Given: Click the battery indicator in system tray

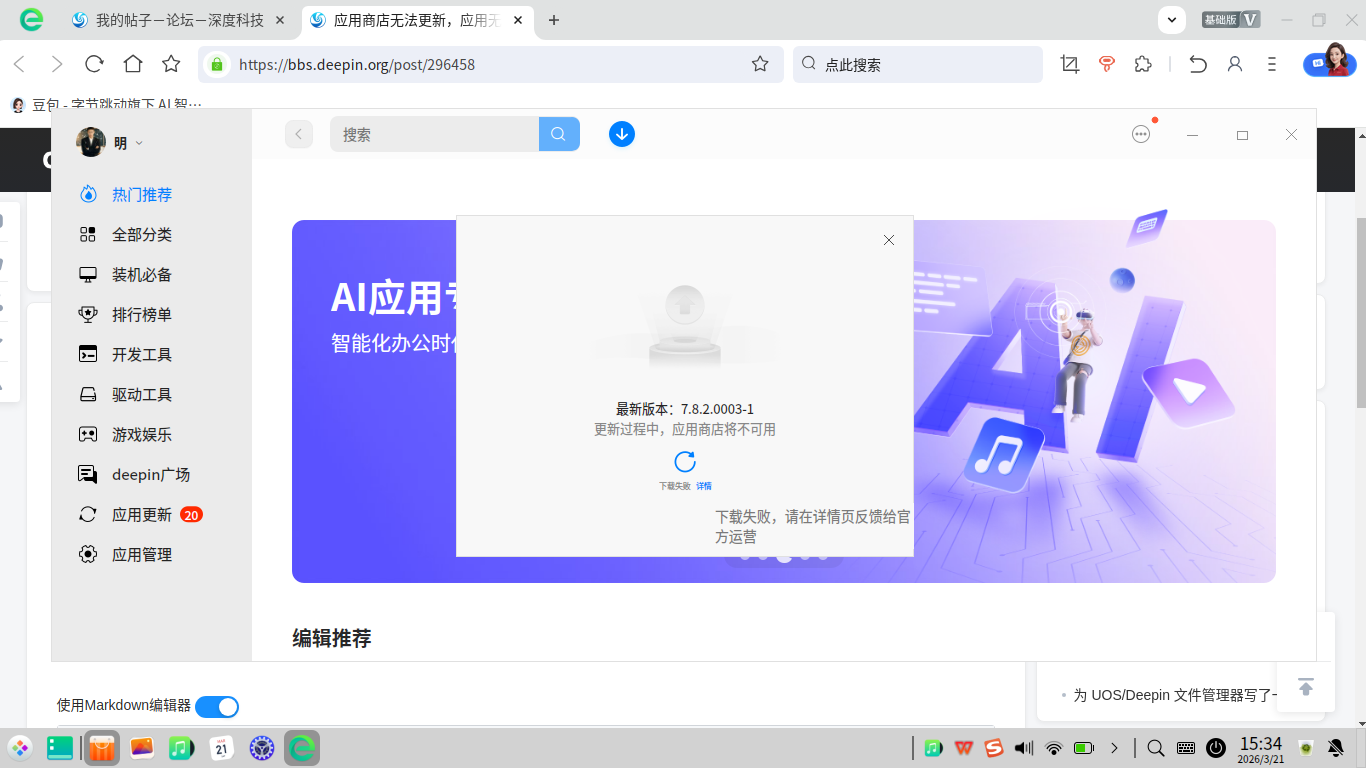Looking at the screenshot, I should [1084, 748].
